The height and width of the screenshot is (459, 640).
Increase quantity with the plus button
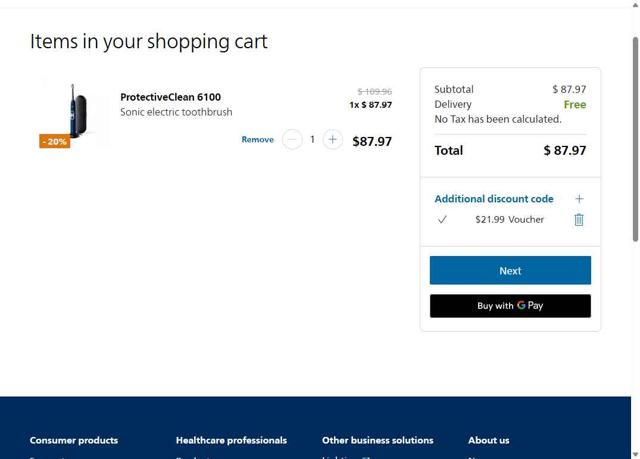[x=333, y=140]
